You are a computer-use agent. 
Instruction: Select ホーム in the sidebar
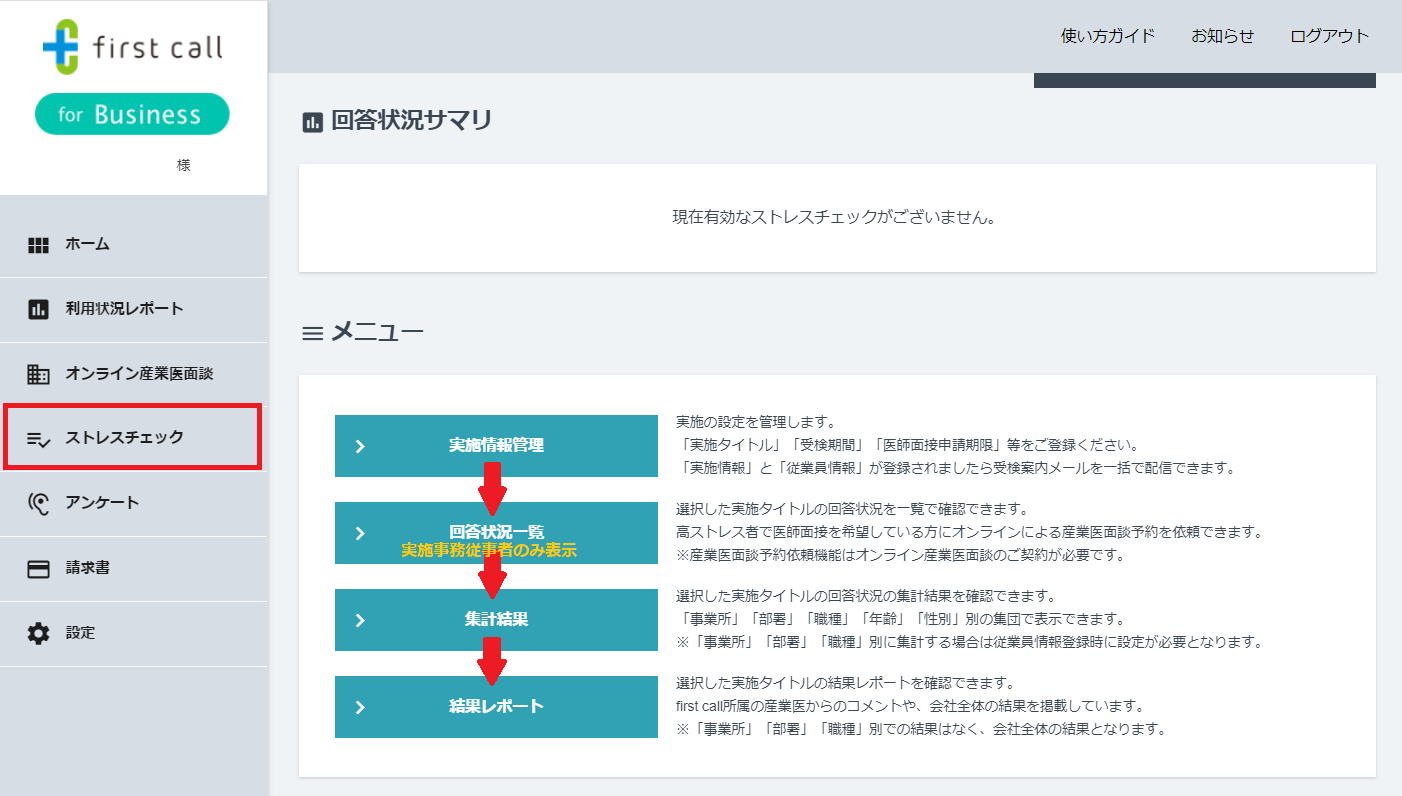[88, 244]
